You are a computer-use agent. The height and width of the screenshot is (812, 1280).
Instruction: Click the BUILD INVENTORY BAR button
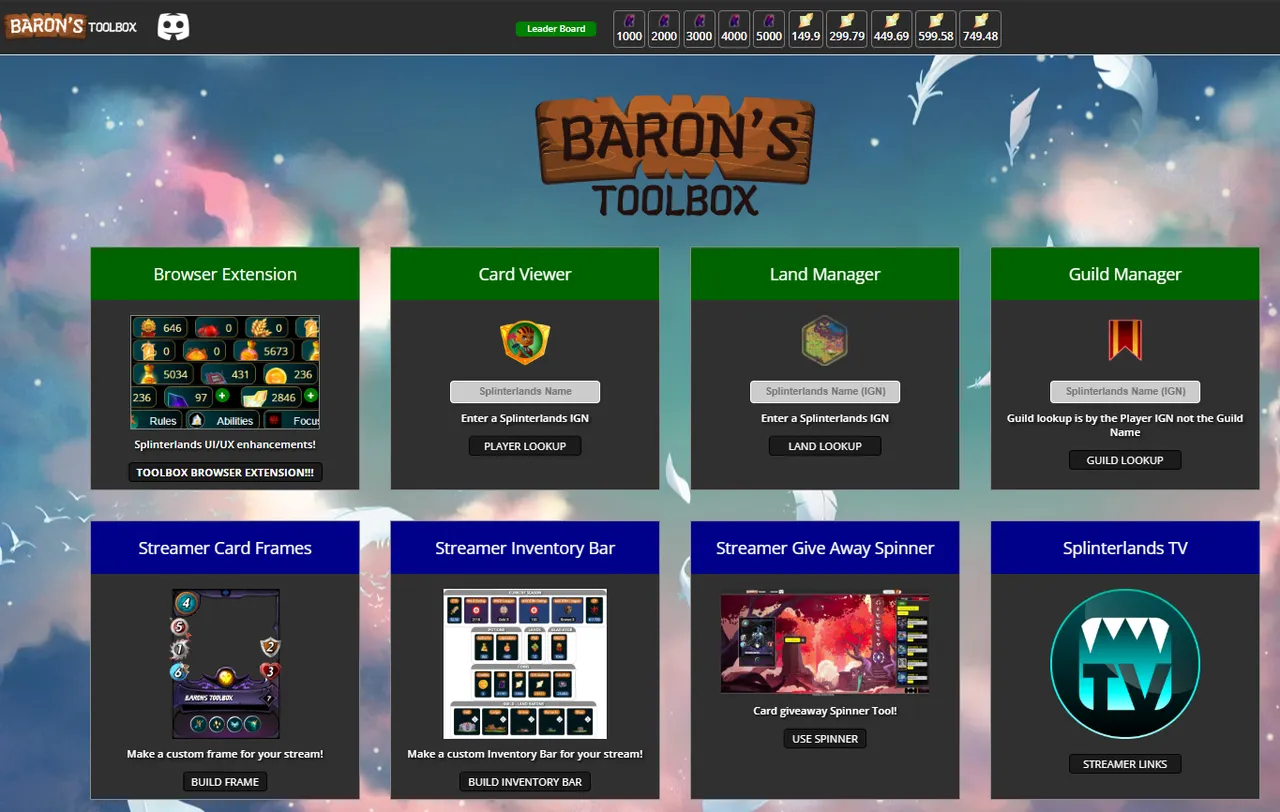(525, 782)
